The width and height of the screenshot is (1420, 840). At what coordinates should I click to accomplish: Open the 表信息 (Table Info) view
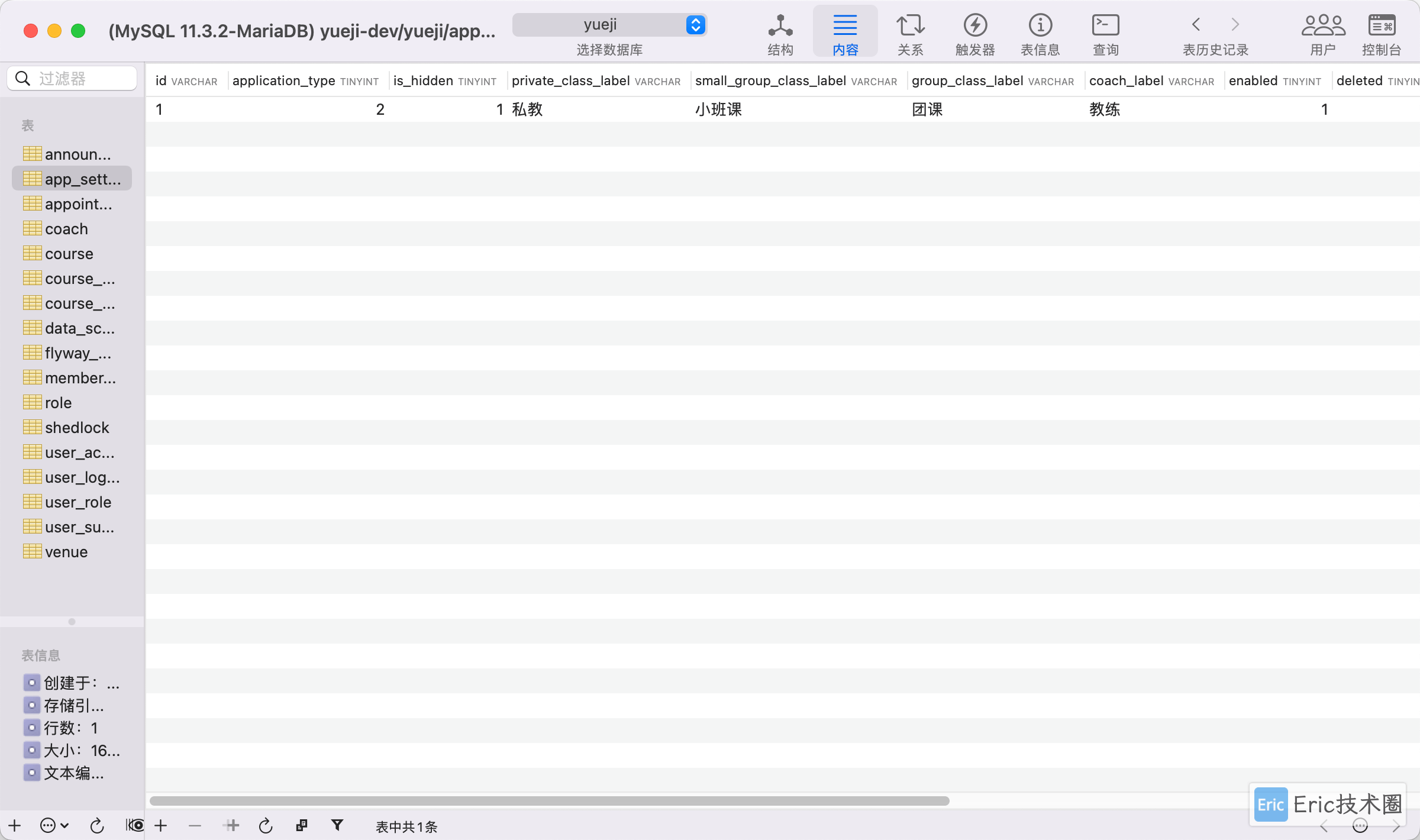coord(1040,34)
